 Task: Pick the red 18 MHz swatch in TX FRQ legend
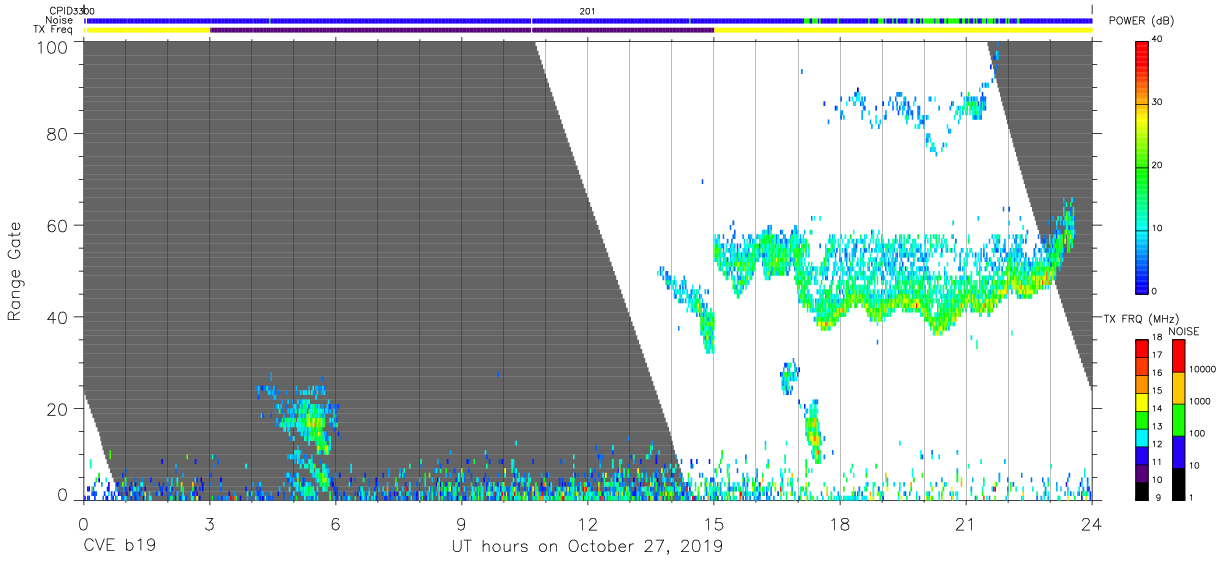click(x=1142, y=346)
